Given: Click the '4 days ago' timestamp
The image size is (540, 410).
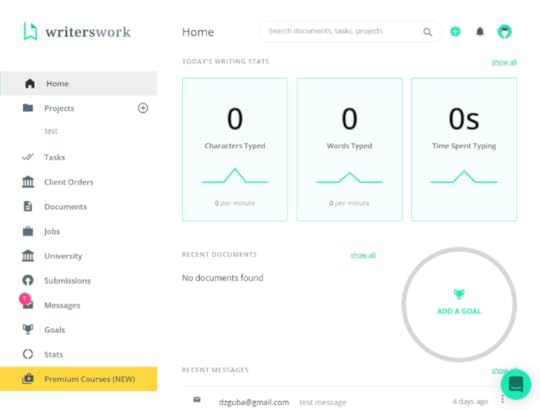Looking at the screenshot, I should (x=470, y=402).
